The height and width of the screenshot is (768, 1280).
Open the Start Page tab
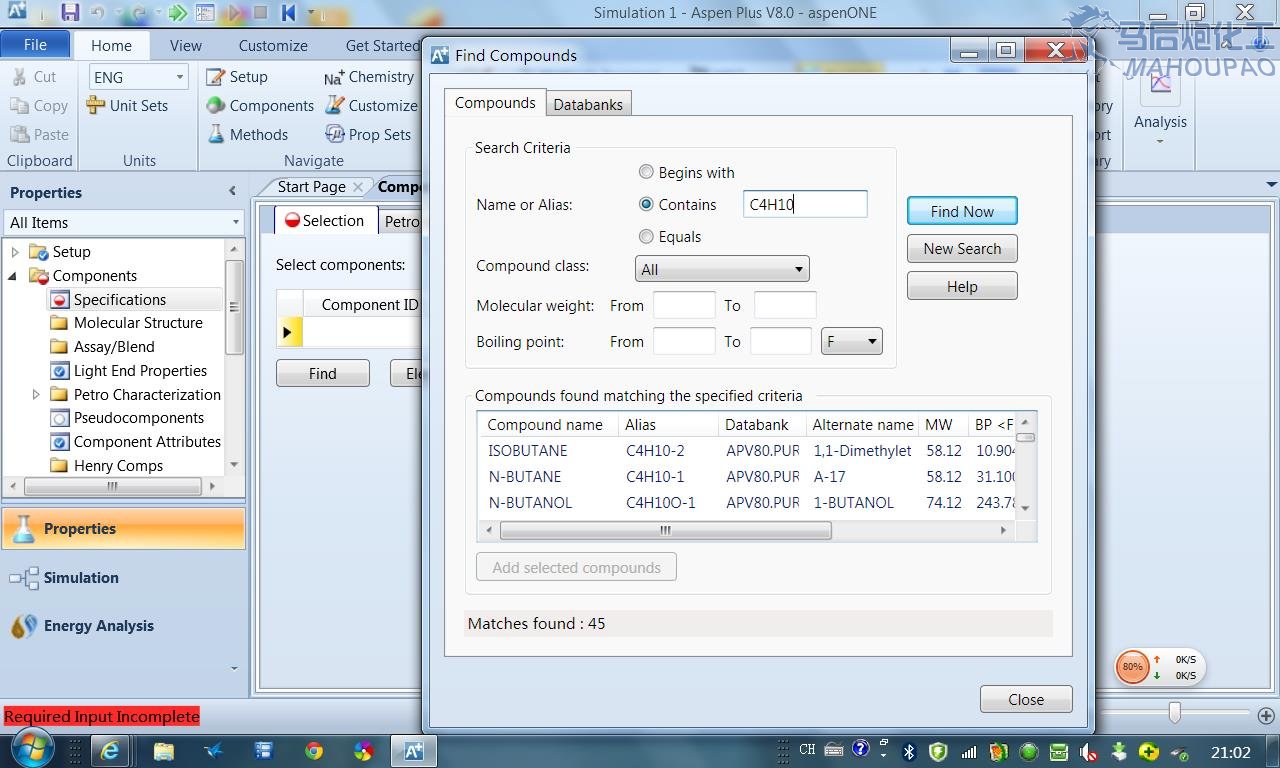[311, 186]
